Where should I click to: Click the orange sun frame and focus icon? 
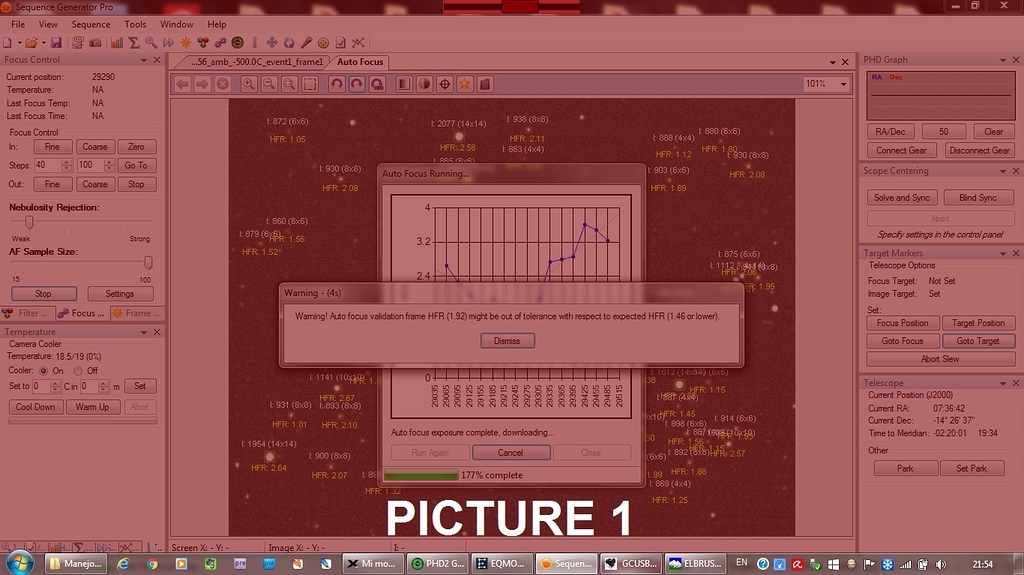(186, 42)
